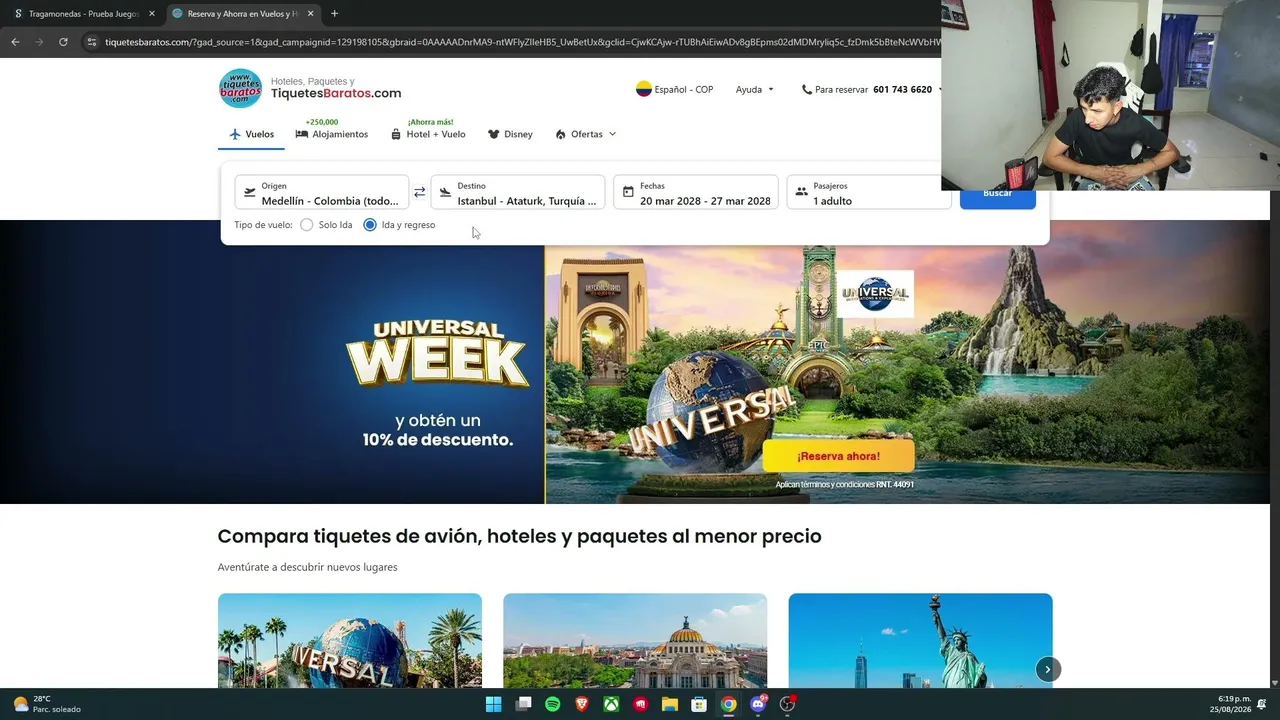This screenshot has height=720, width=1280.
Task: Close the Reserva y Ahorra tab
Action: [x=310, y=14]
